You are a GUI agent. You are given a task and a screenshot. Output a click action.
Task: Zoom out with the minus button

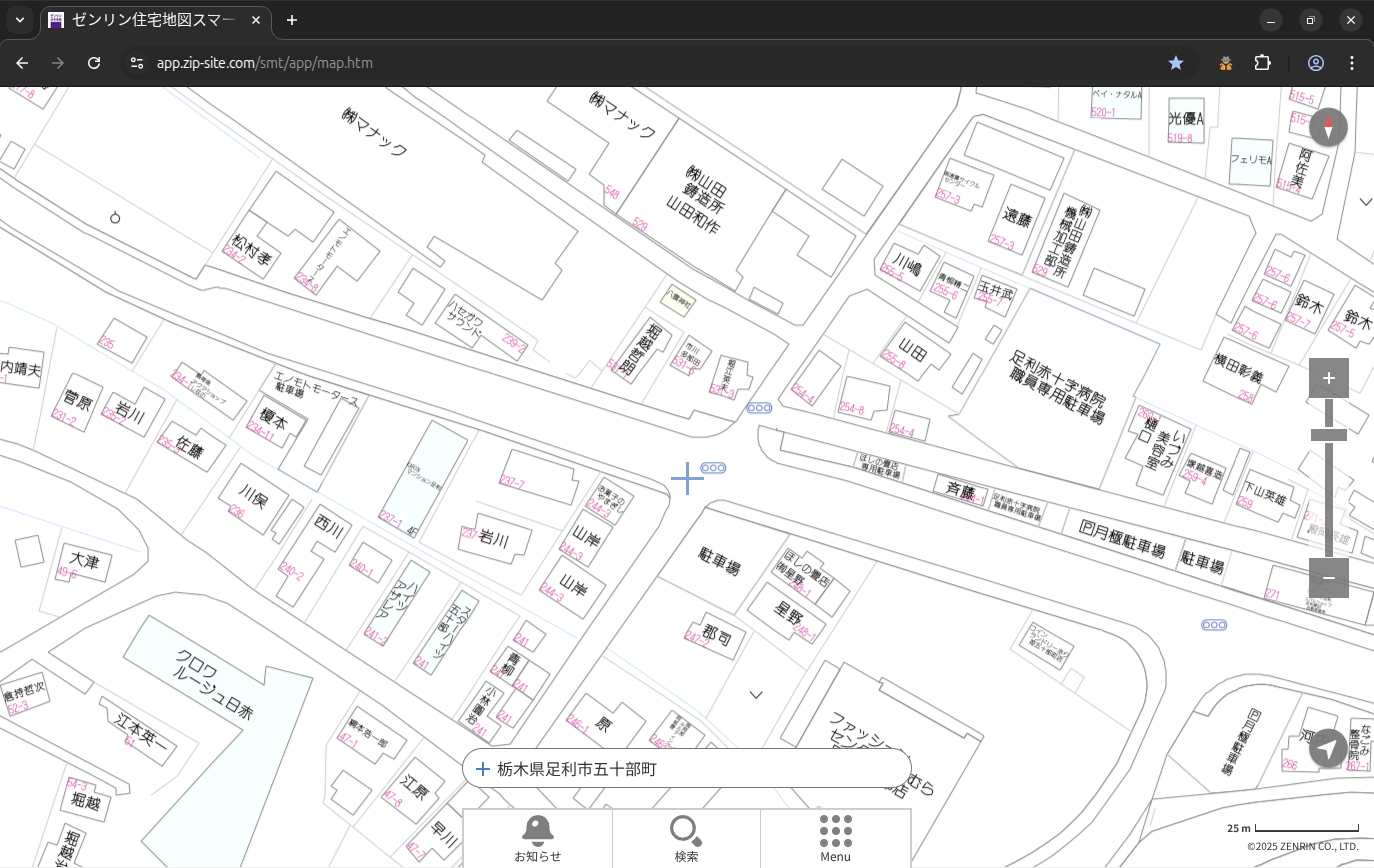pos(1328,578)
